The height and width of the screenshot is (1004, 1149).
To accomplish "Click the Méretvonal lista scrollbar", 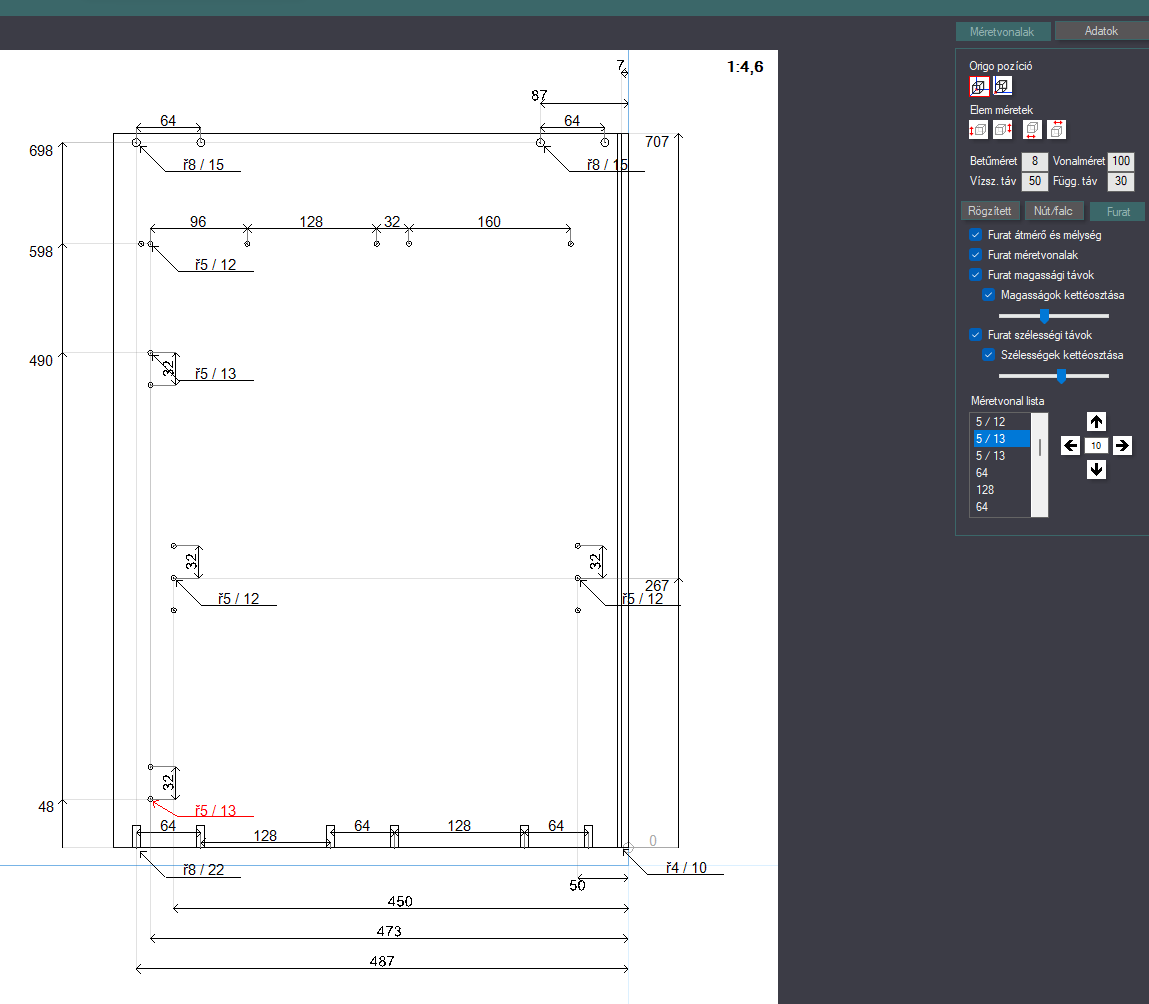I will 1040,465.
